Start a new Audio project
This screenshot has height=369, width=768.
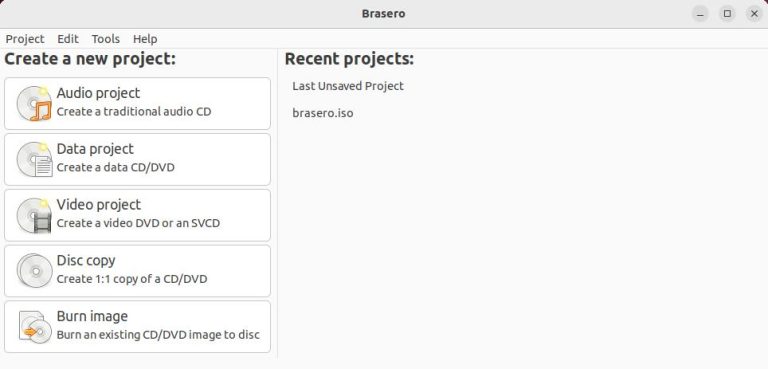(x=138, y=103)
